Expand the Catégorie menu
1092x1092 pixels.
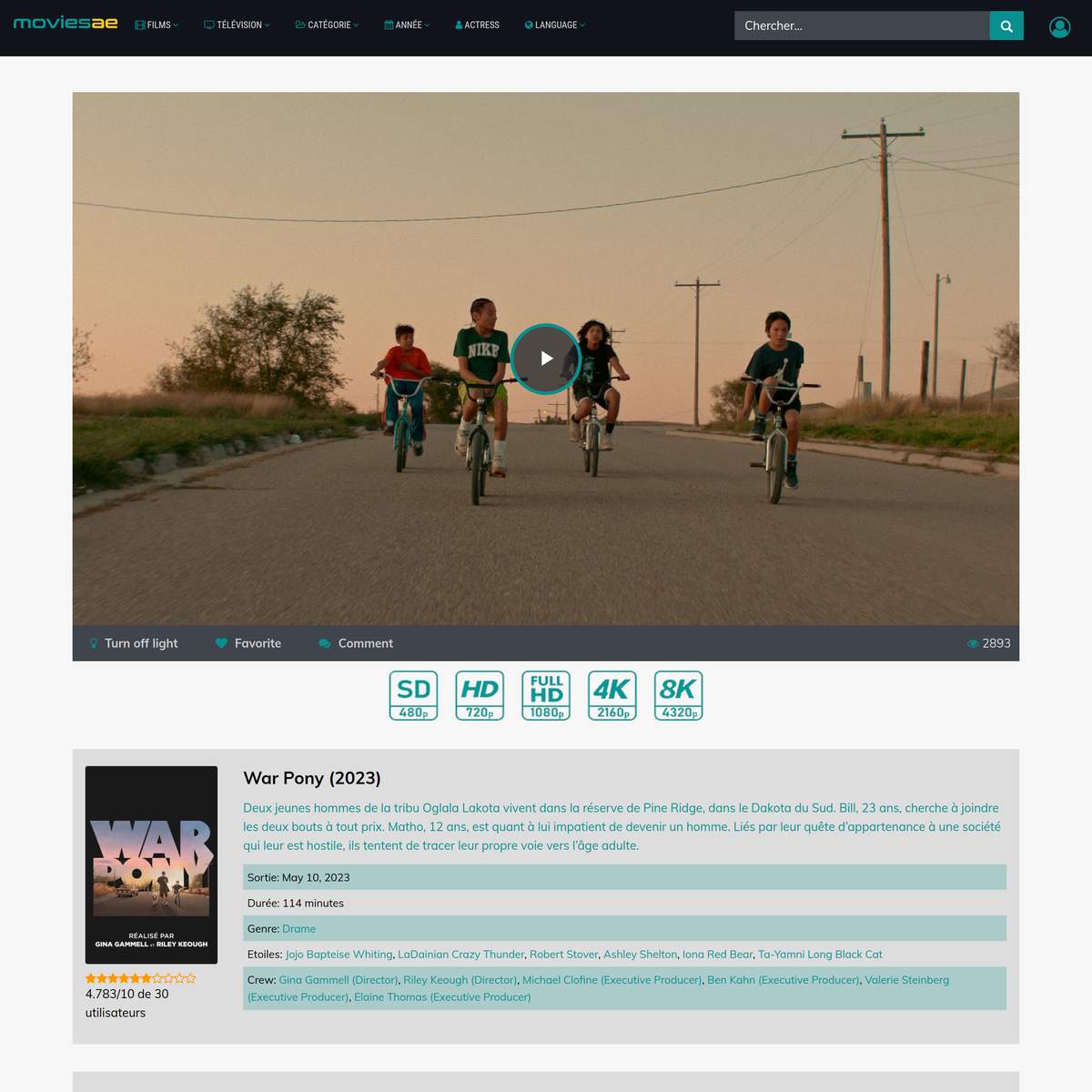(327, 25)
